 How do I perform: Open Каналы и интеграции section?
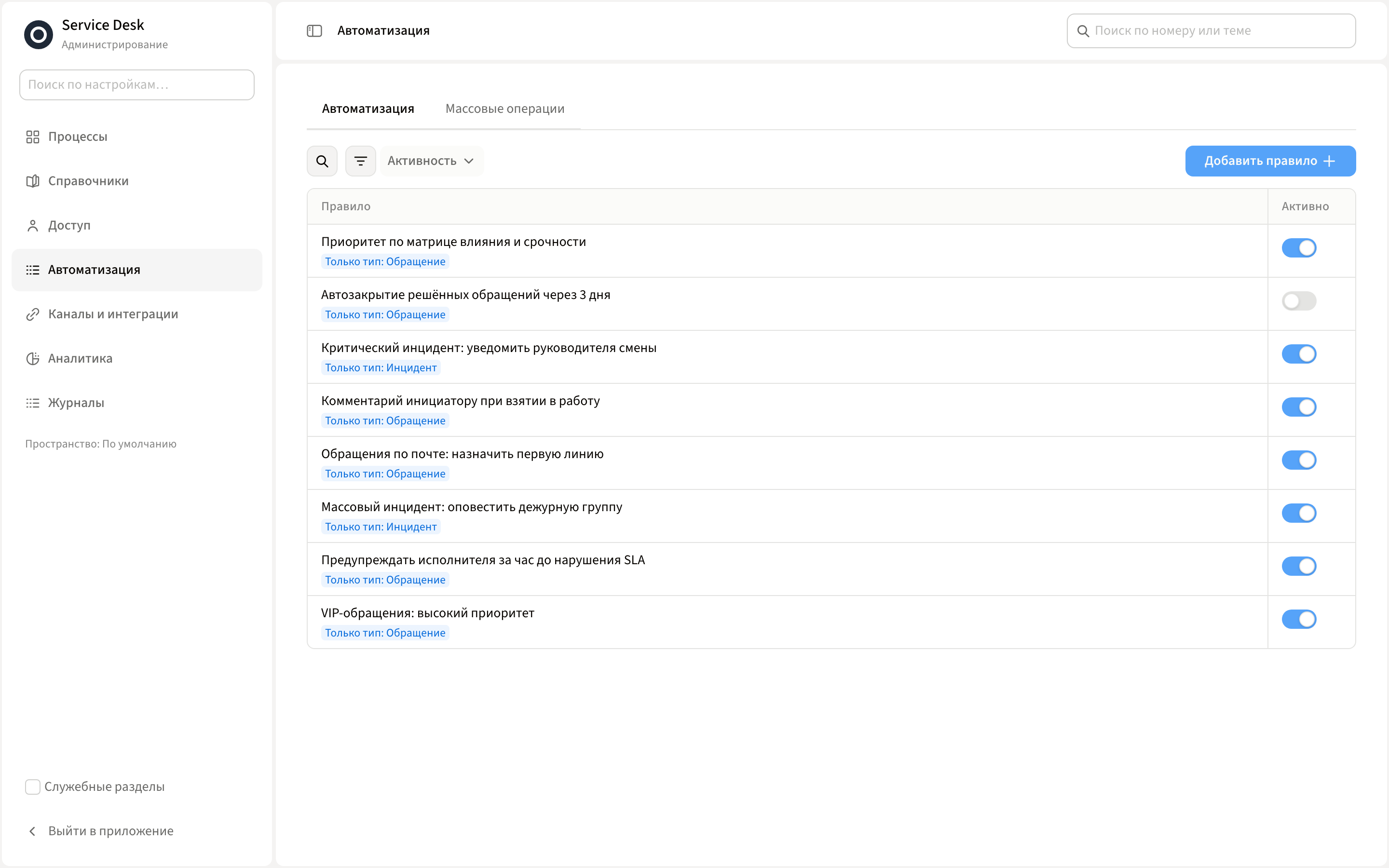coord(136,314)
